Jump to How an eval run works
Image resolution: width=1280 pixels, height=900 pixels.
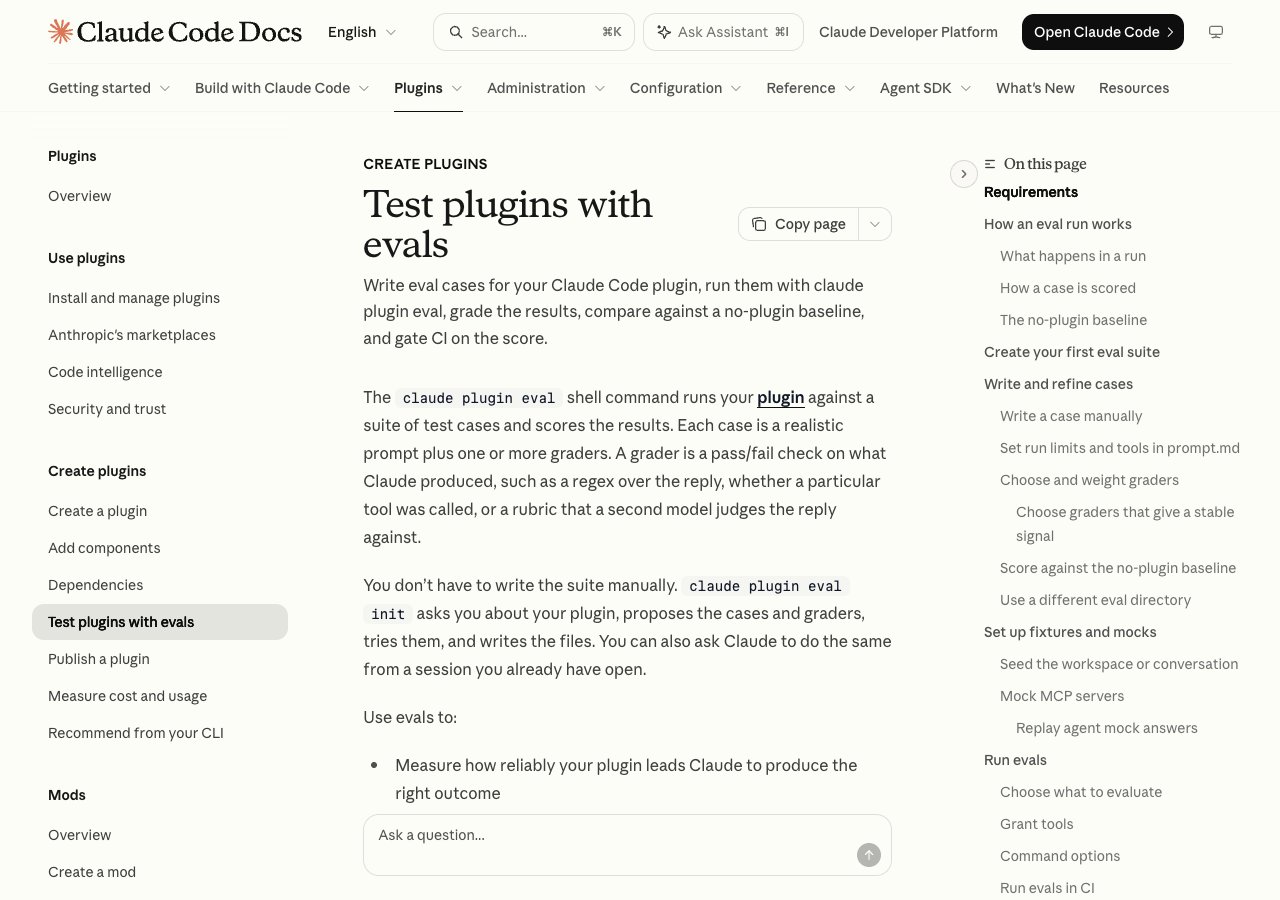[1058, 224]
